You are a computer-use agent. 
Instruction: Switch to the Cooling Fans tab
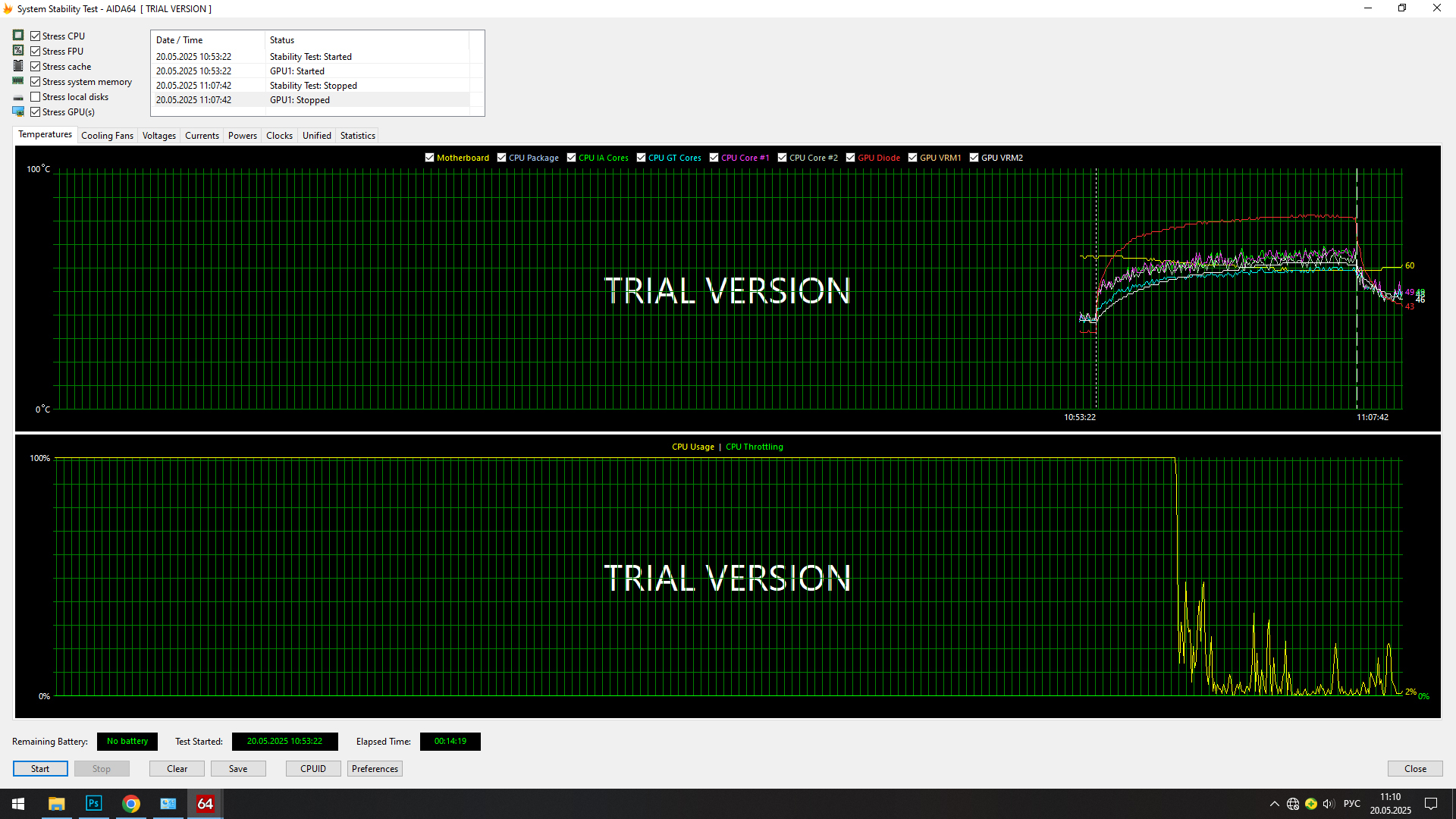tap(107, 136)
